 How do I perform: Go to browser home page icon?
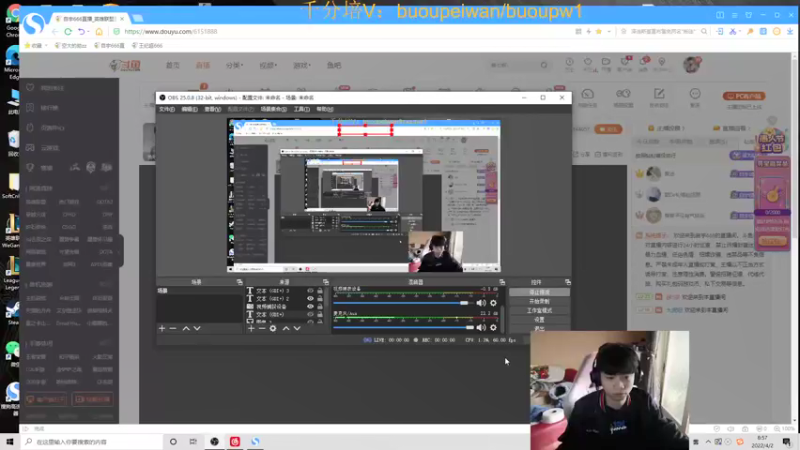tap(99, 32)
